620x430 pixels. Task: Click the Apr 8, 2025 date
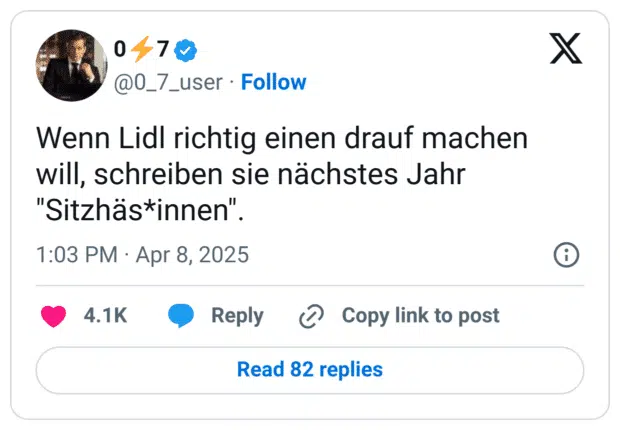pyautogui.click(x=193, y=254)
